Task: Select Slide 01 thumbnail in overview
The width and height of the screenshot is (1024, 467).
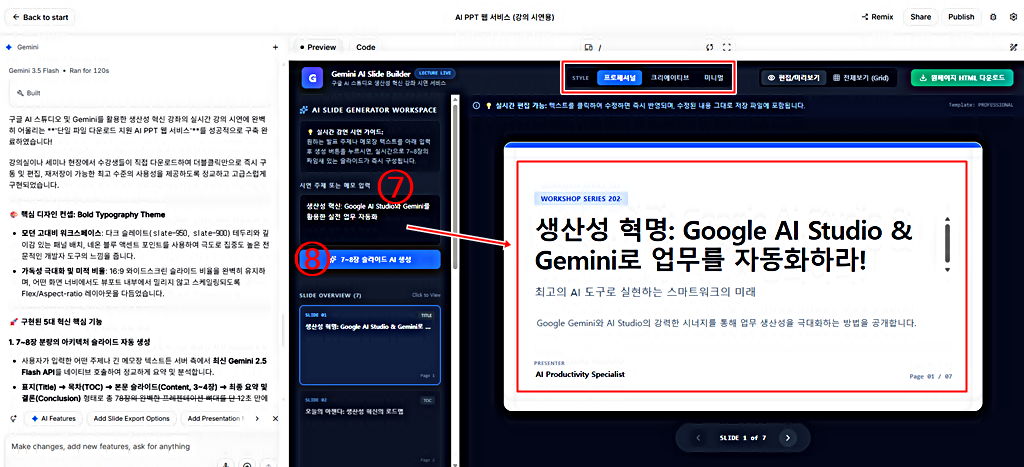Action: click(369, 344)
